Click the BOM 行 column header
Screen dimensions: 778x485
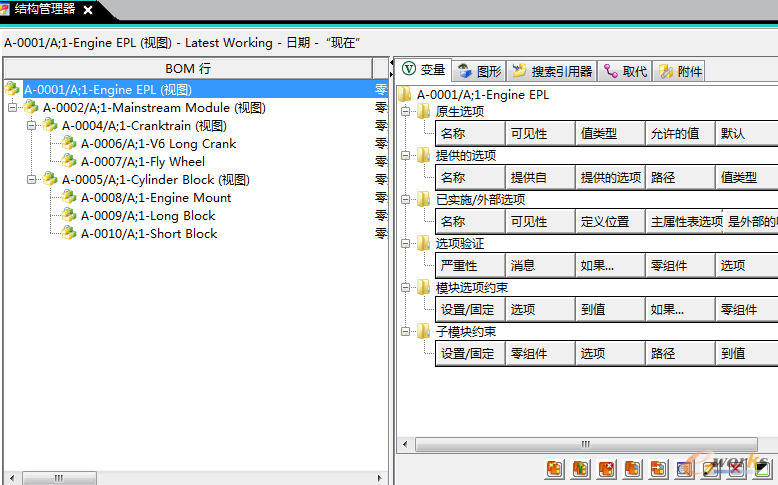coord(188,68)
